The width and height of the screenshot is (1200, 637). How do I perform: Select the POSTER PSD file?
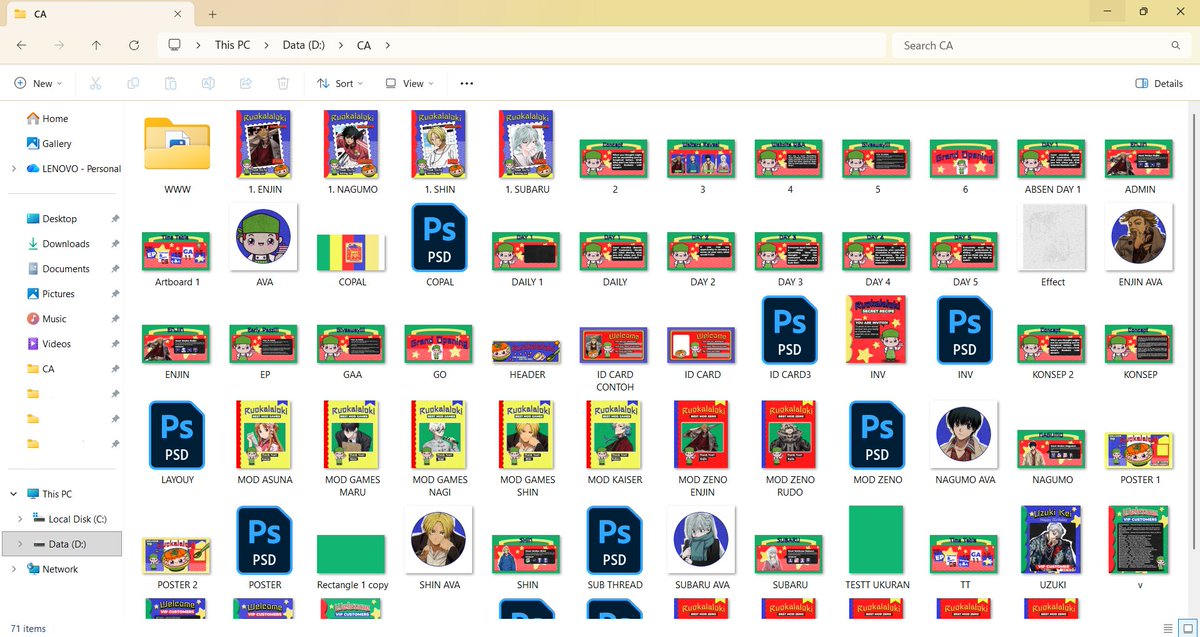(265, 540)
